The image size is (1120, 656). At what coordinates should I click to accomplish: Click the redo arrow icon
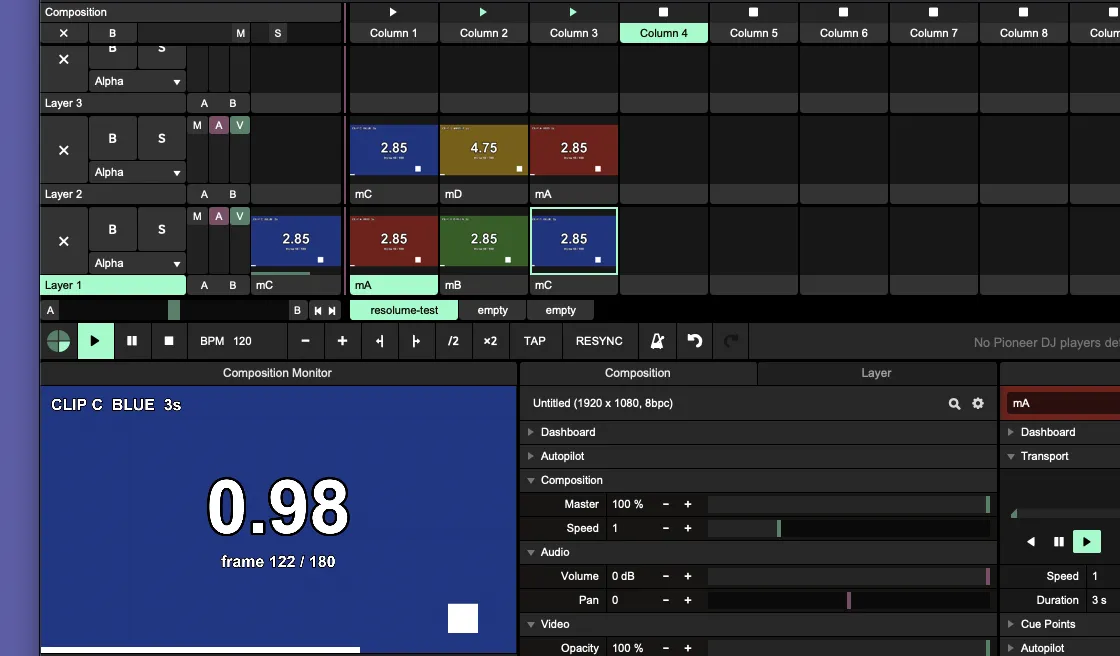click(731, 341)
